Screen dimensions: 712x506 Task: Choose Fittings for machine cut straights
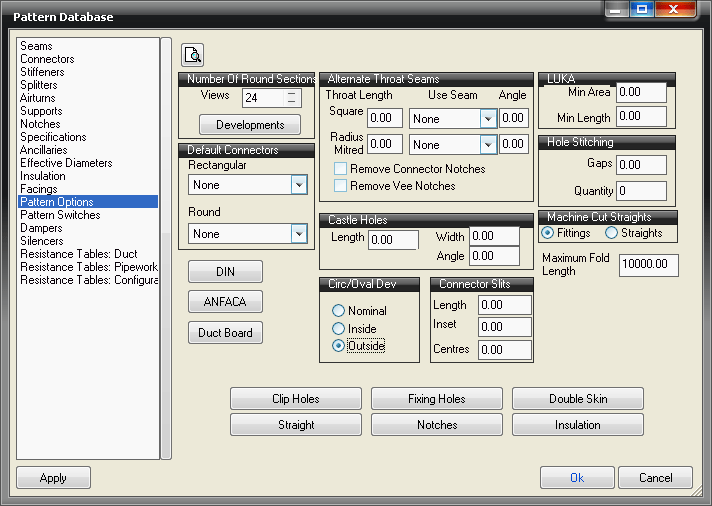click(x=548, y=233)
